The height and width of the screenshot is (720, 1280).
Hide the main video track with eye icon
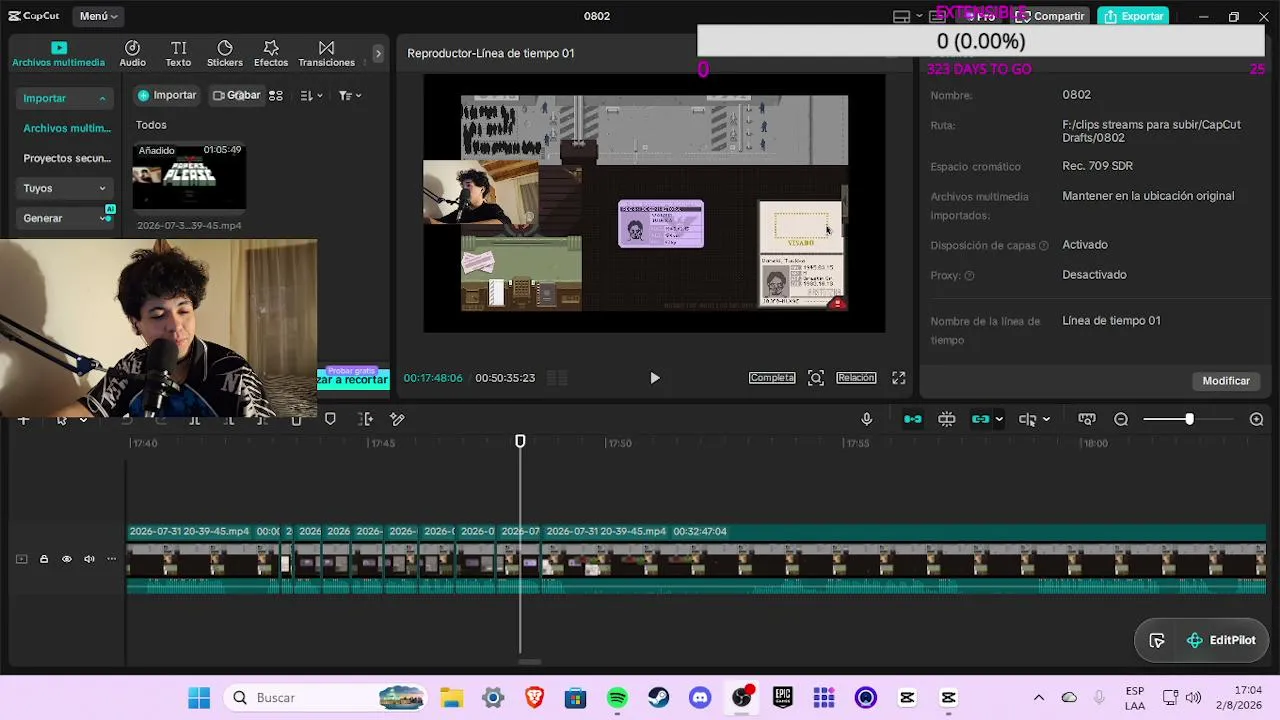[67, 559]
